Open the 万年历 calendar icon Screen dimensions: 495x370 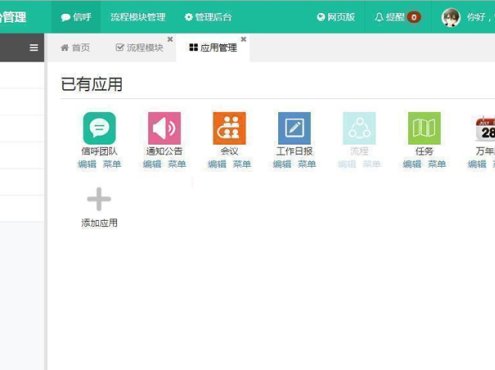[x=485, y=128]
